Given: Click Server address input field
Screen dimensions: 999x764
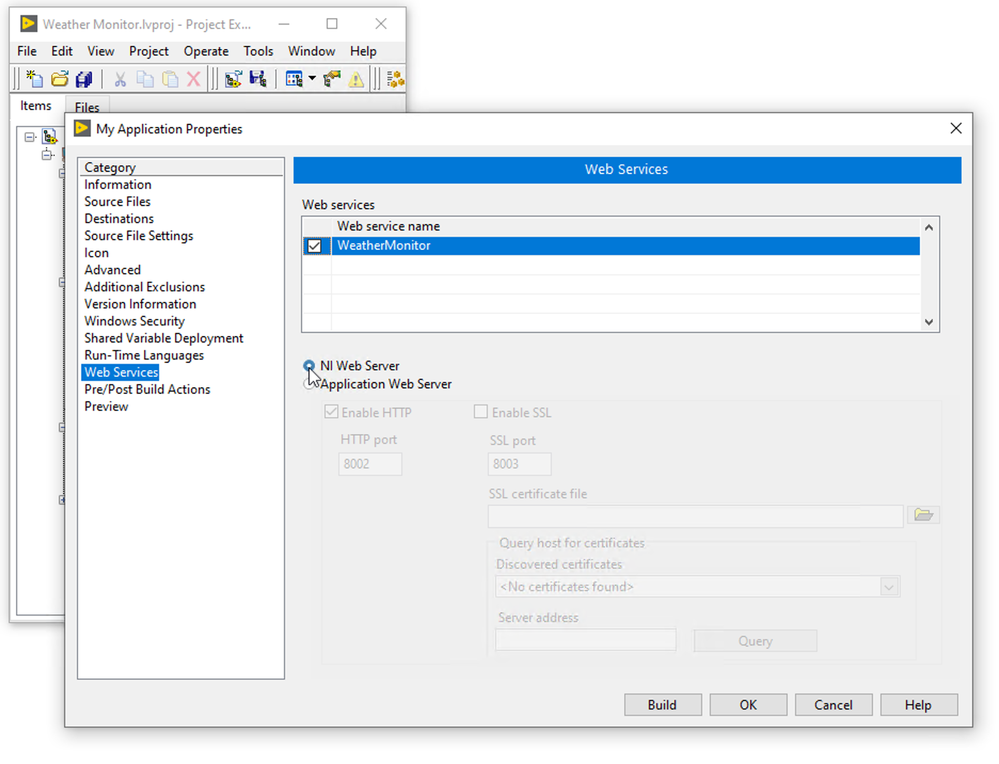Looking at the screenshot, I should [x=586, y=640].
